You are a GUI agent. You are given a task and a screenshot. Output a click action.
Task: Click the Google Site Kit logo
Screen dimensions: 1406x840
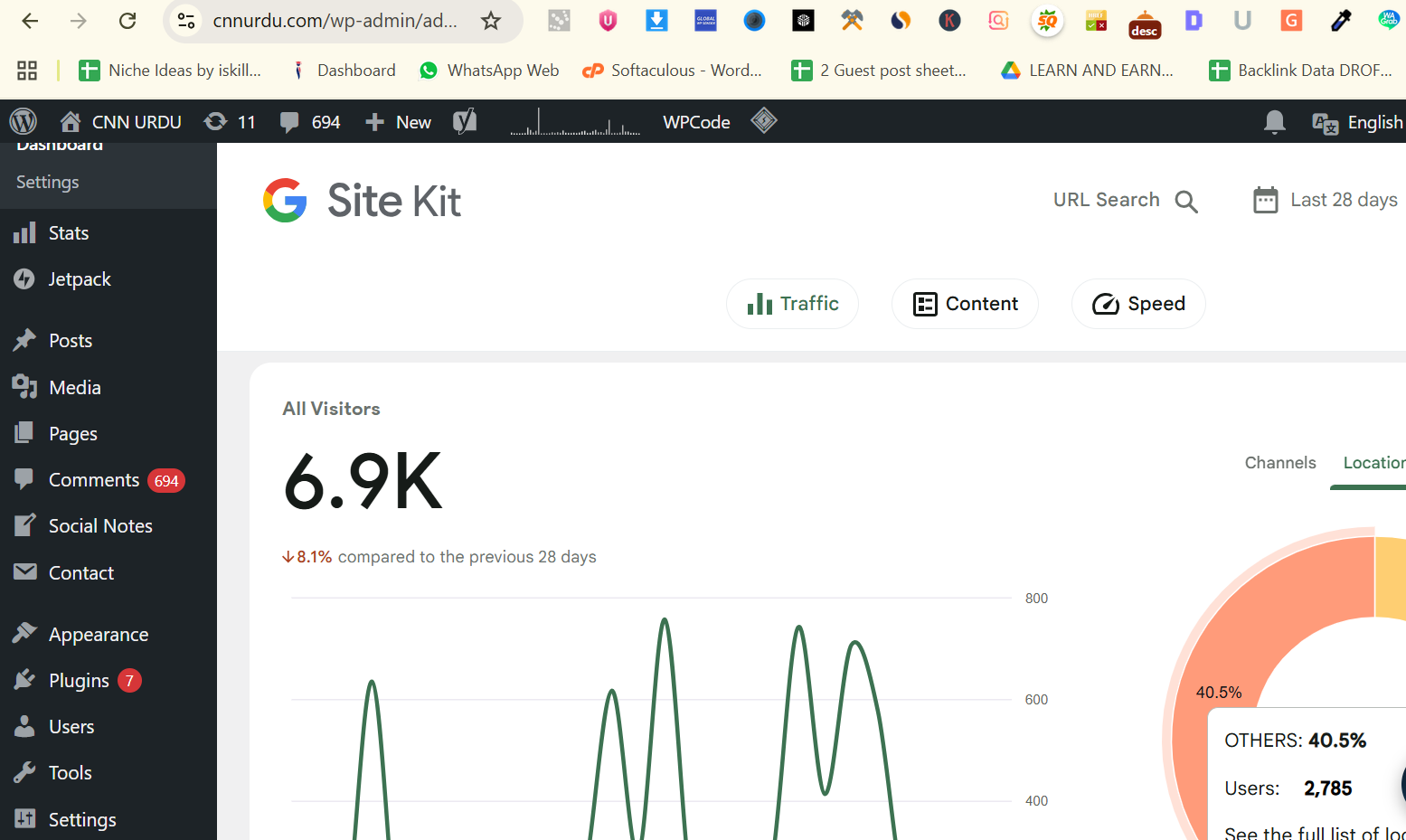point(362,200)
